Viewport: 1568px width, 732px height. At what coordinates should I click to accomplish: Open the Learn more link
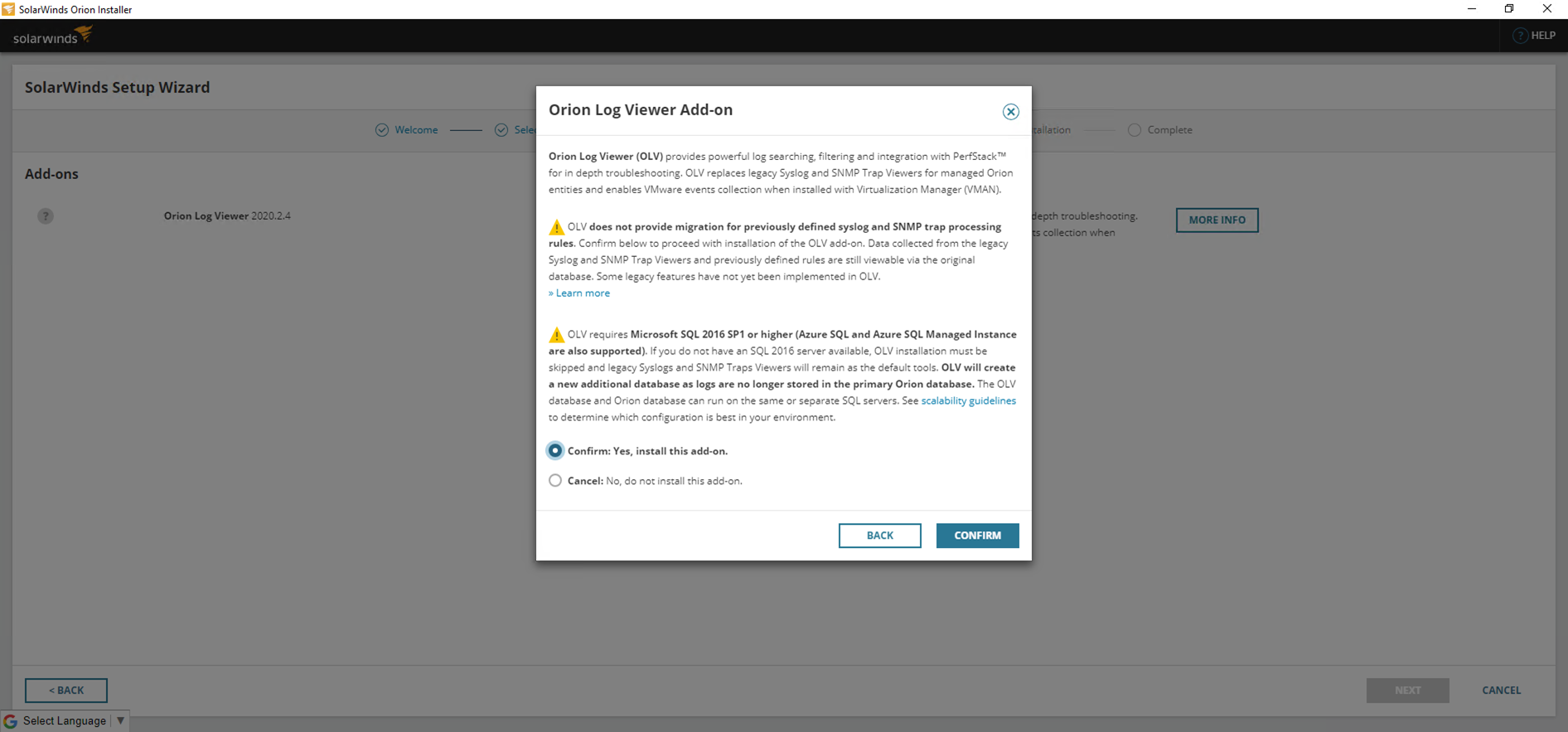[x=579, y=293]
